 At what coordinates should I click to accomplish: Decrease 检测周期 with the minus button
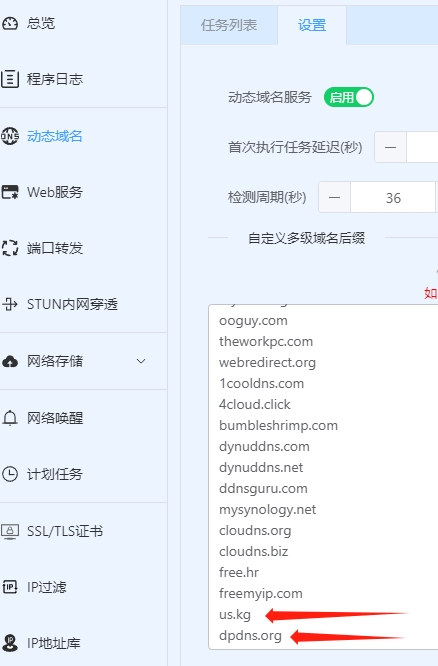334,198
